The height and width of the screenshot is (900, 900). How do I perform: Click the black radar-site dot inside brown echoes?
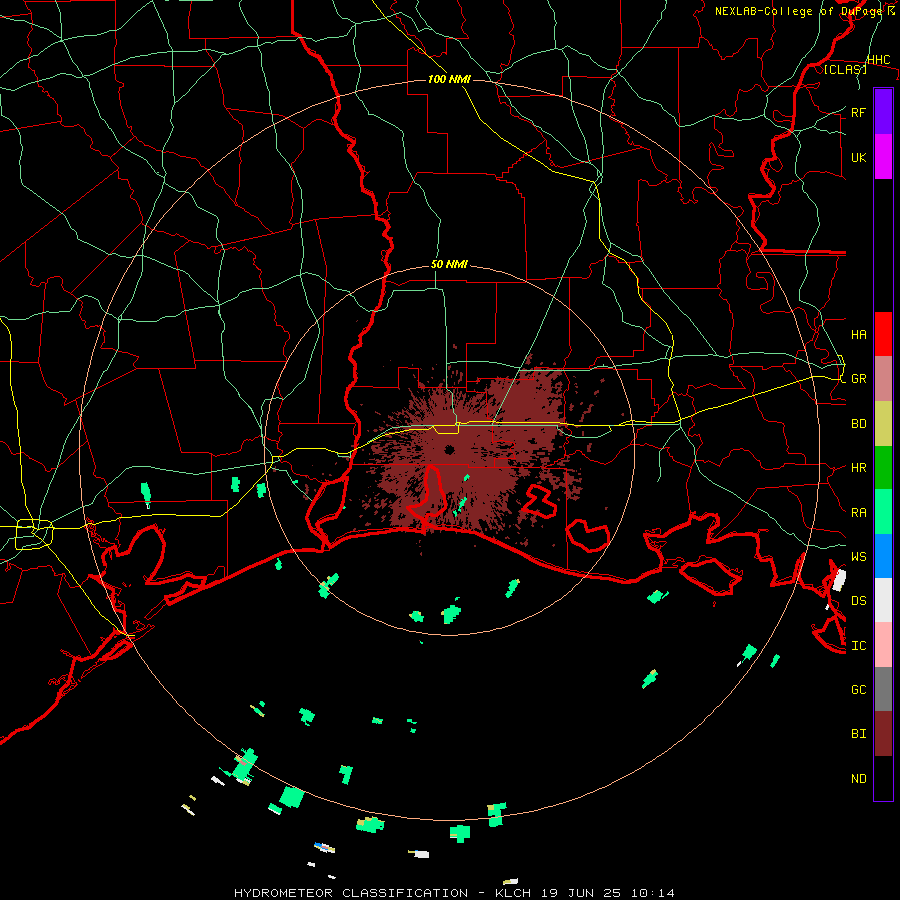pyautogui.click(x=449, y=449)
